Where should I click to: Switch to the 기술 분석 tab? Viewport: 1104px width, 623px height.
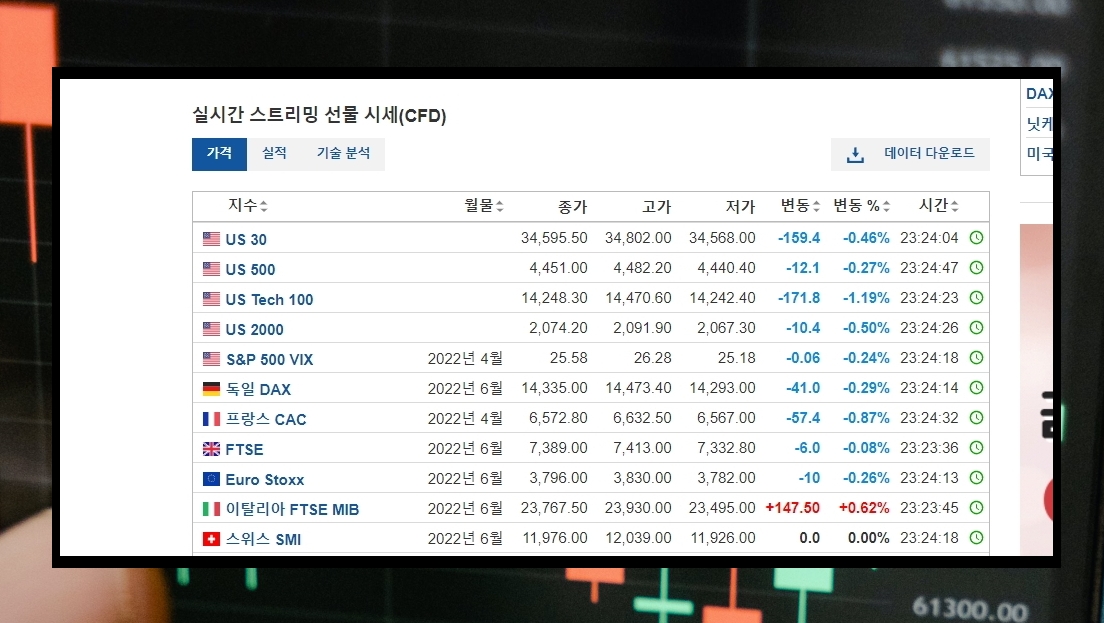point(344,154)
